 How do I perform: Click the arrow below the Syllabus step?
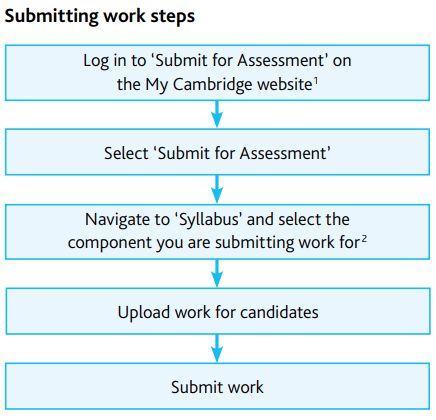point(217,273)
